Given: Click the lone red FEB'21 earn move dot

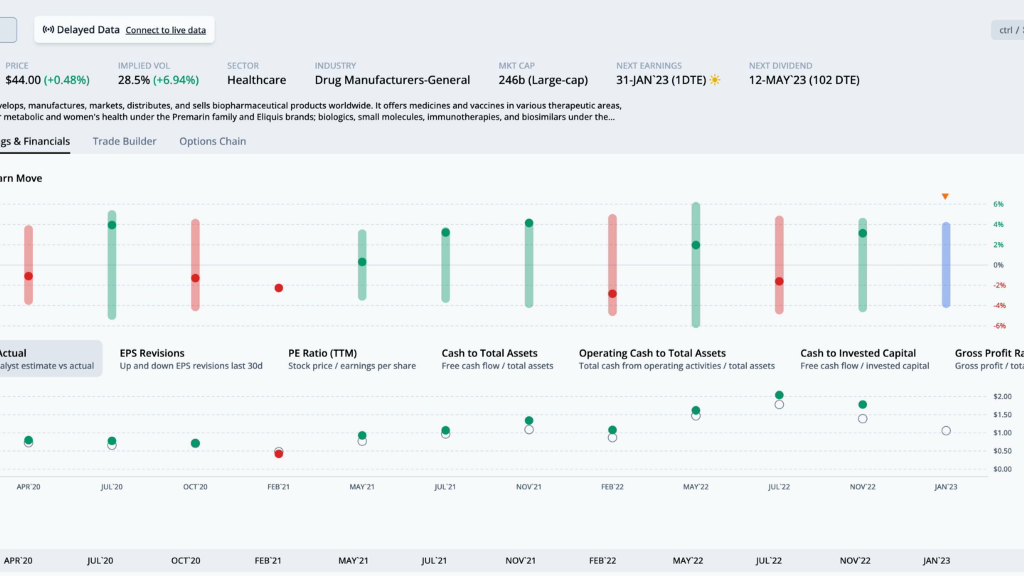Looking at the screenshot, I should click(279, 288).
